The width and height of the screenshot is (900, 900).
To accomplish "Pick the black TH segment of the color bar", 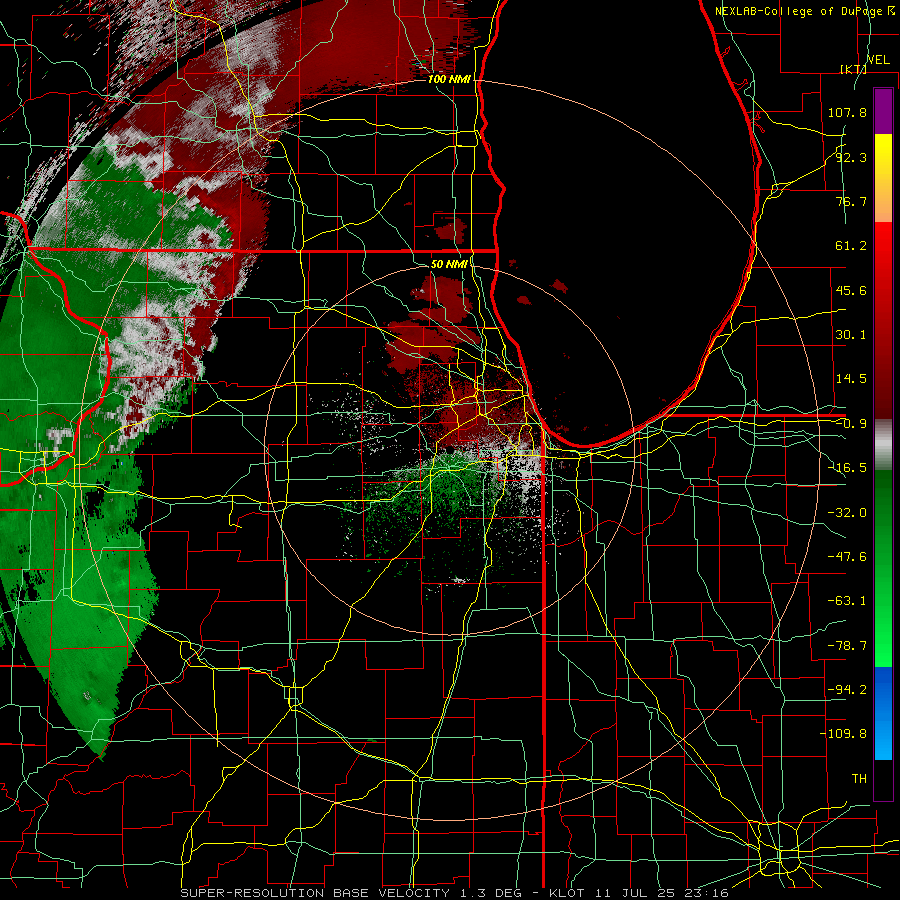I will (x=883, y=779).
